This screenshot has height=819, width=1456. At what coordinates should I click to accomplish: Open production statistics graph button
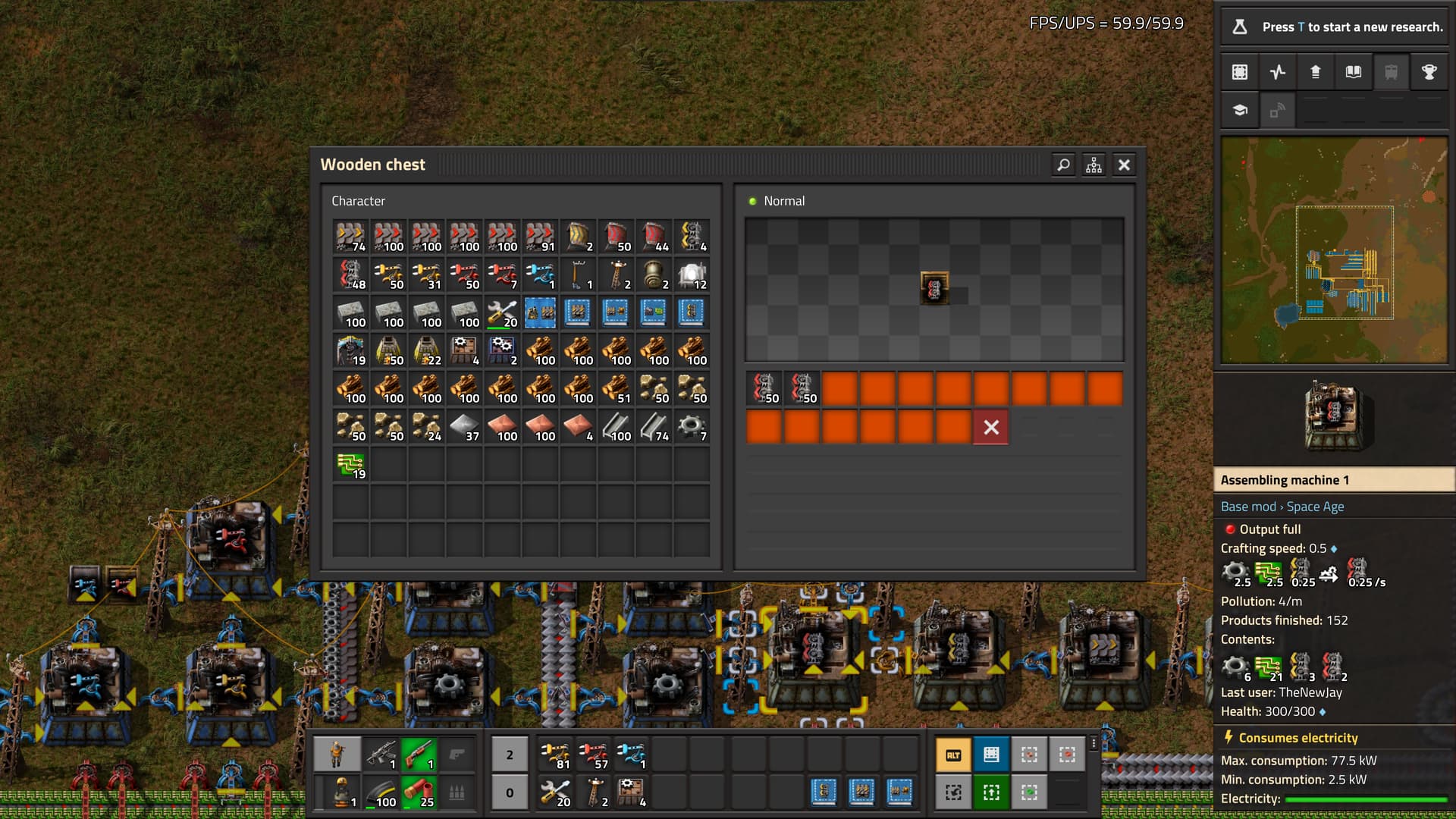(x=1278, y=72)
